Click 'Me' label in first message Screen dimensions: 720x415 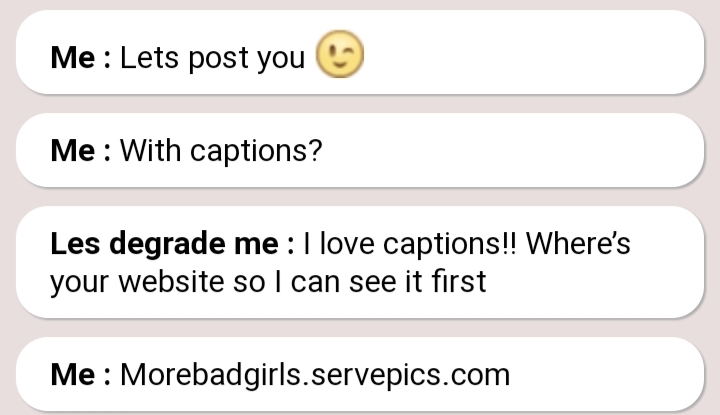(x=72, y=57)
